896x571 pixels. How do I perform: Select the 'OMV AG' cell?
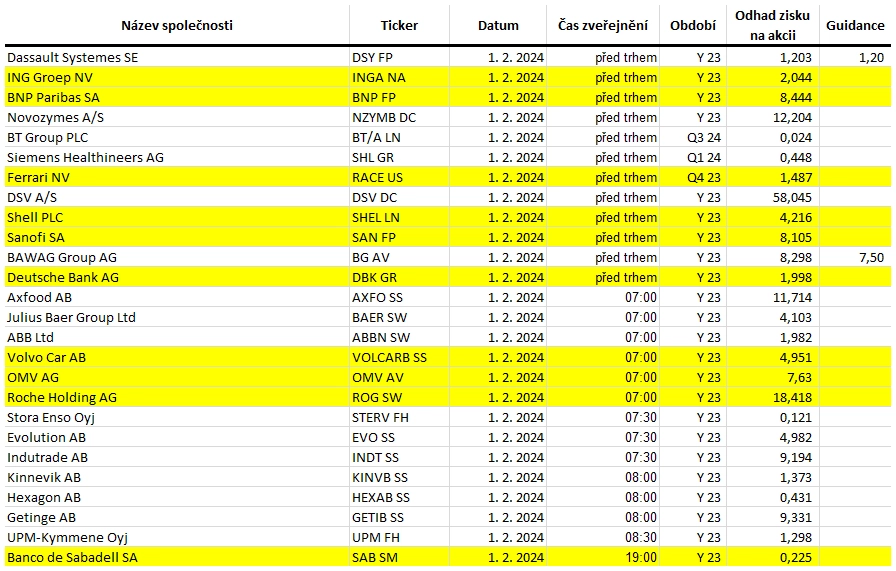click(177, 377)
